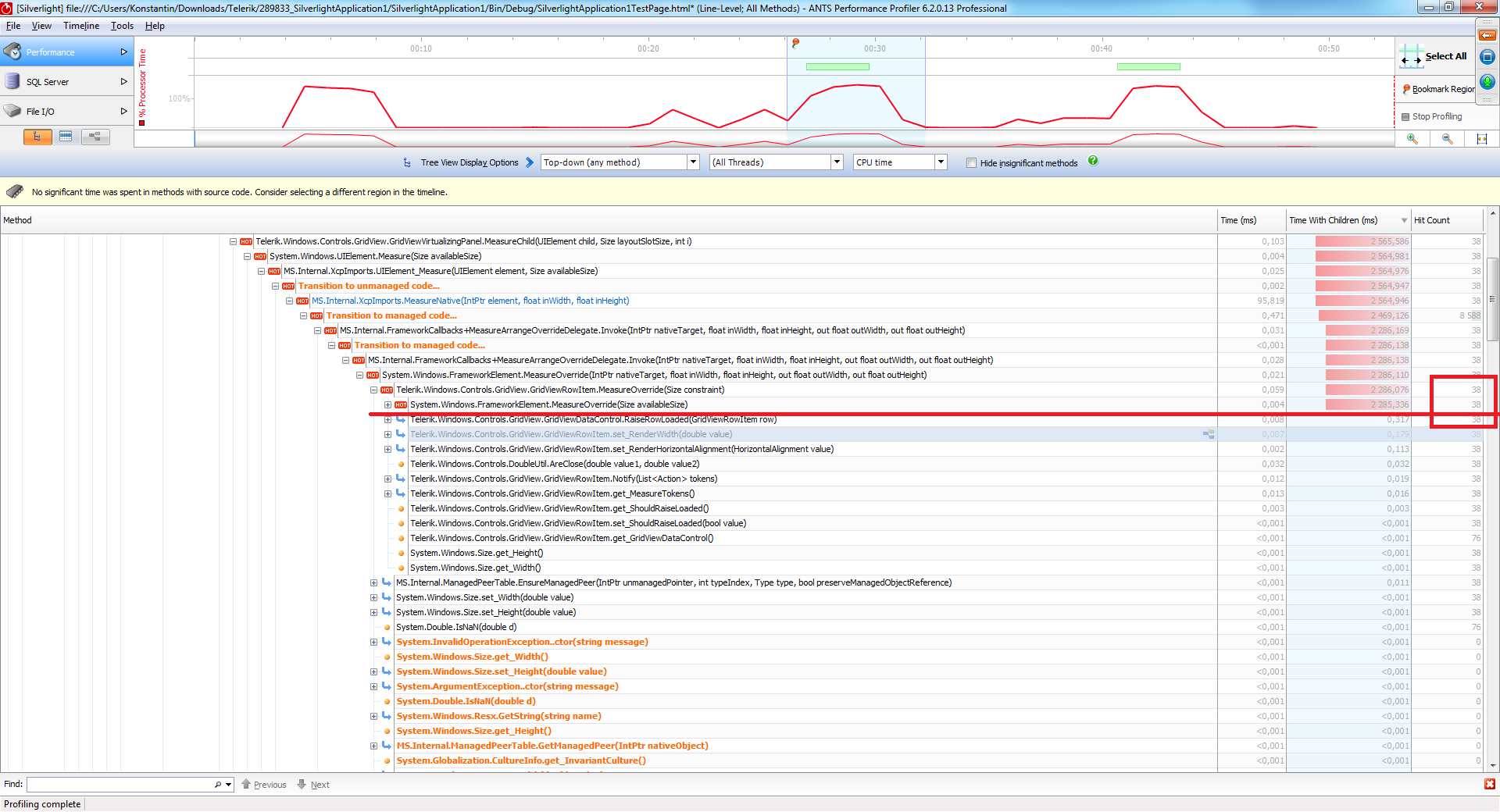Open the Help menu
Viewport: 1500px width, 812px height.
pyautogui.click(x=155, y=26)
